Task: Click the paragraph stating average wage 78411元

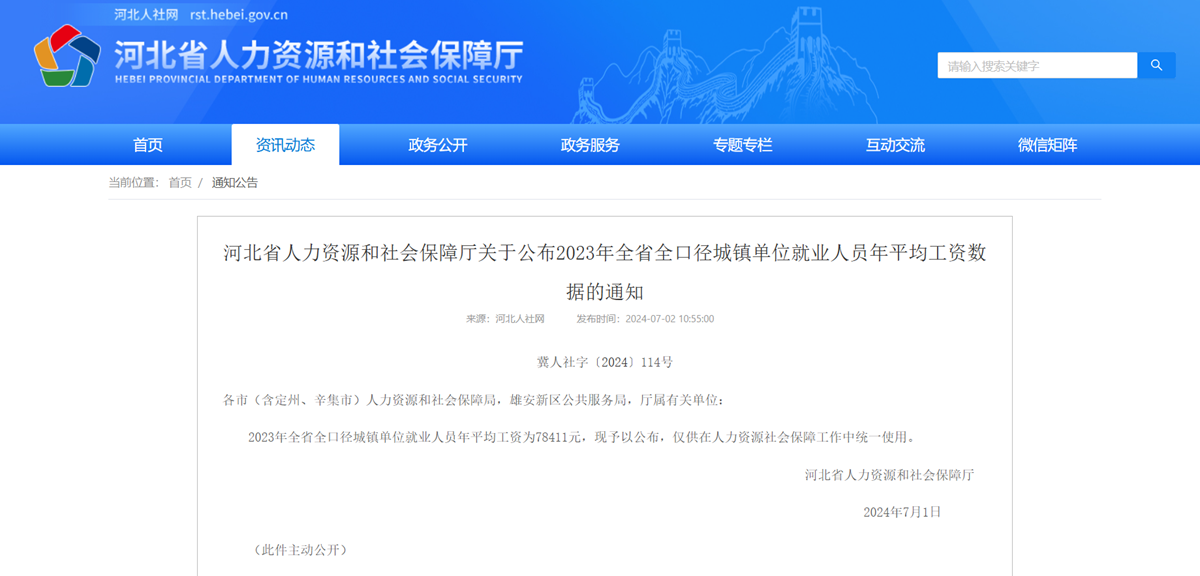Action: (x=582, y=437)
